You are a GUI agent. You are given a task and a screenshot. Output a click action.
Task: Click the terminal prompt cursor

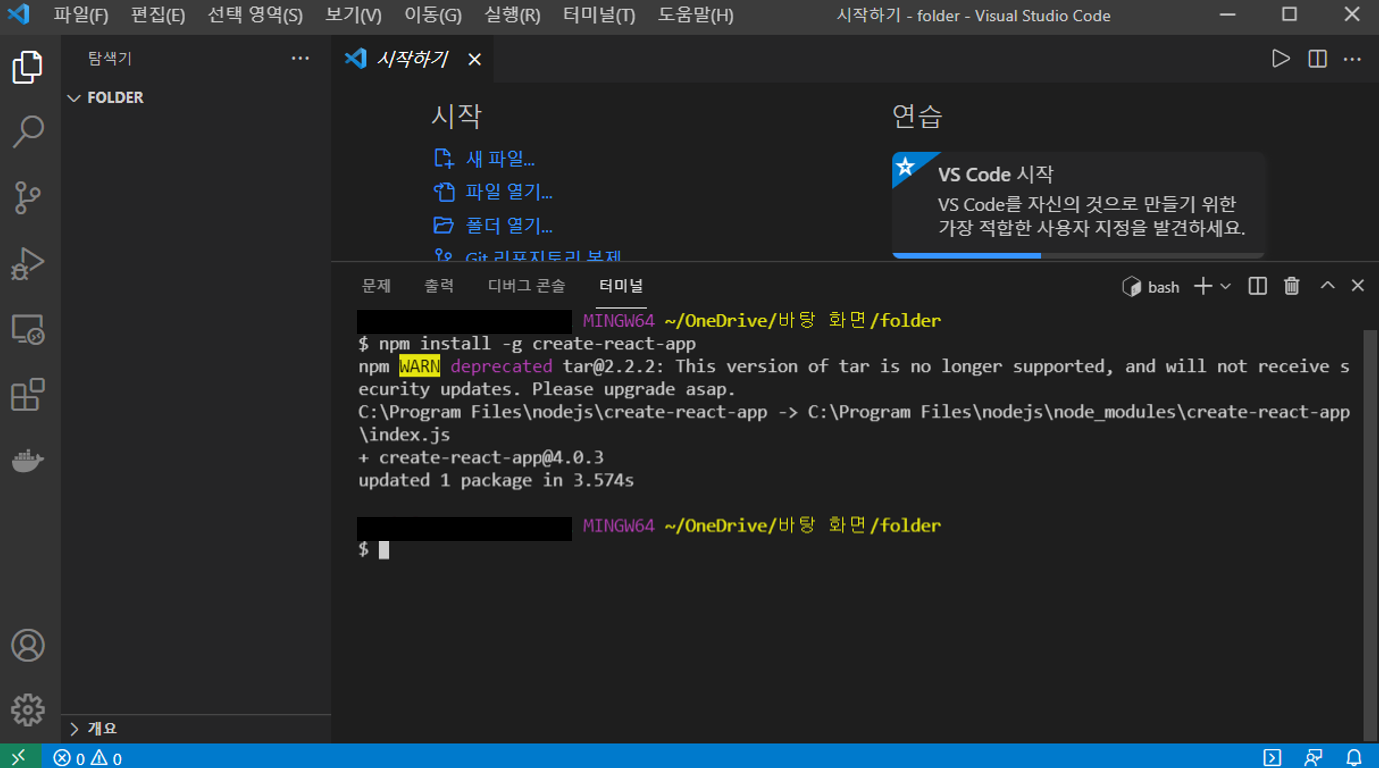click(384, 549)
